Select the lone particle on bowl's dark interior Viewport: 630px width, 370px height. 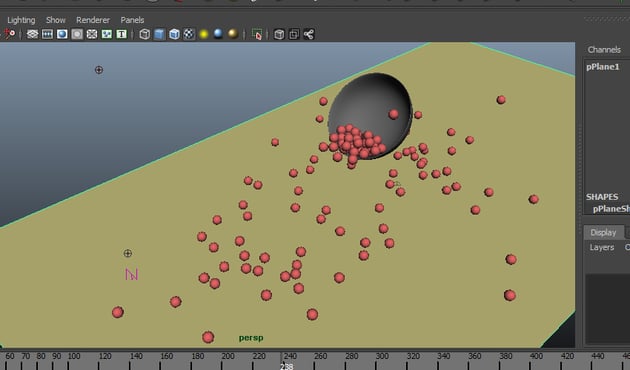394,114
